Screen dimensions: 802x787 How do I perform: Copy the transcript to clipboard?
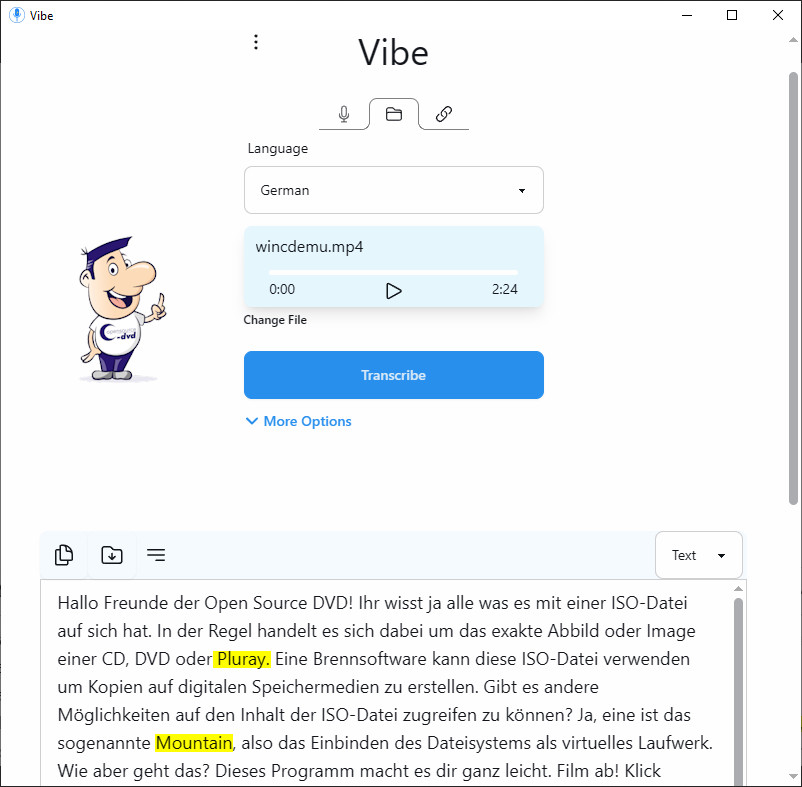[64, 555]
